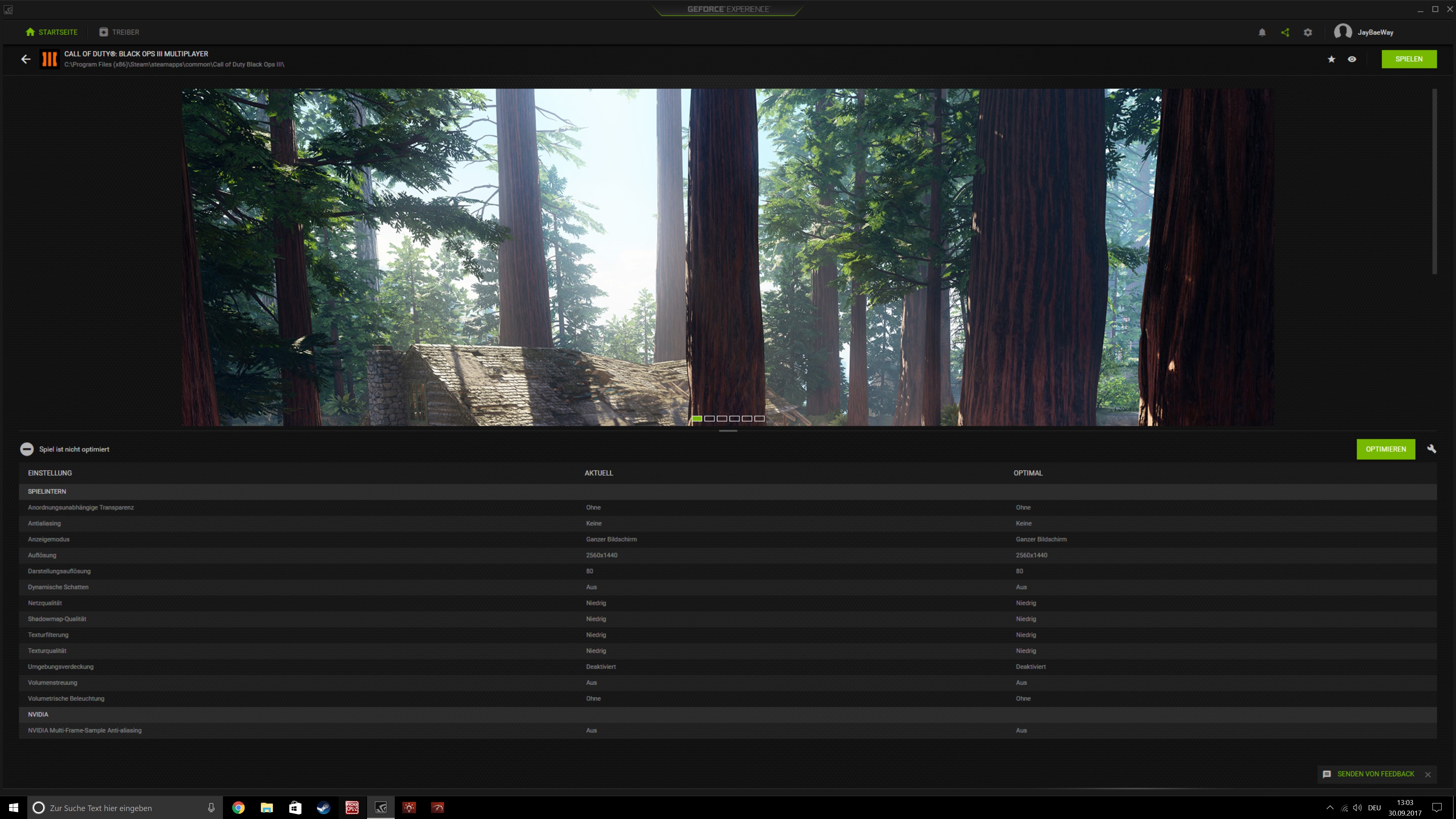1456x819 pixels.
Task: Collapse panel using divider handle below screenshot
Action: click(728, 431)
